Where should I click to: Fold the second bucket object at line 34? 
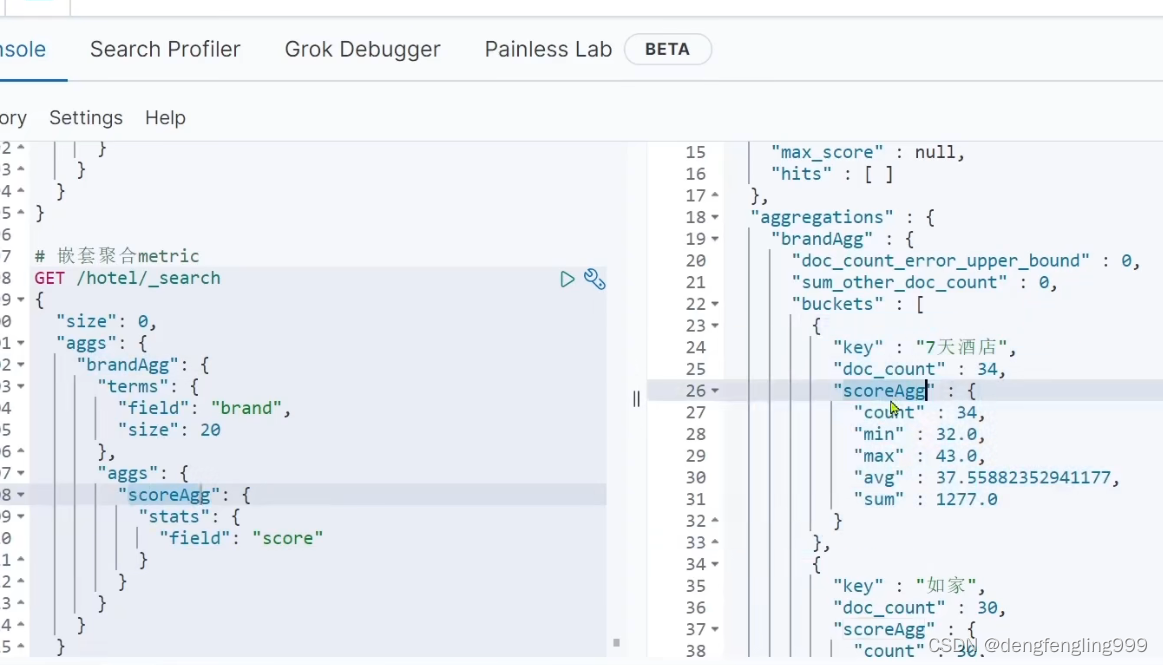click(x=715, y=565)
